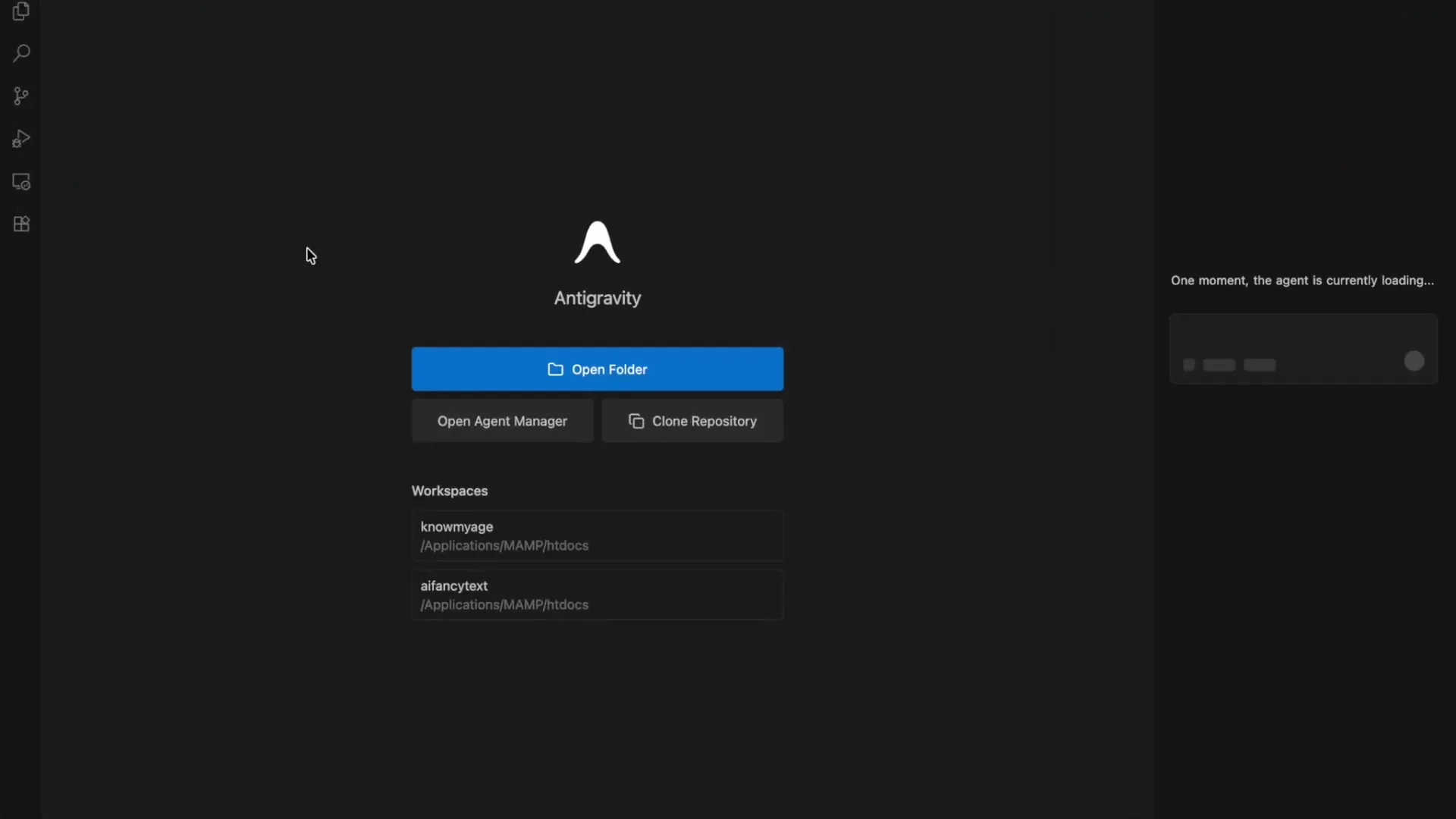Click the folder icon inside Open Folder button
The height and width of the screenshot is (819, 1456).
[555, 369]
